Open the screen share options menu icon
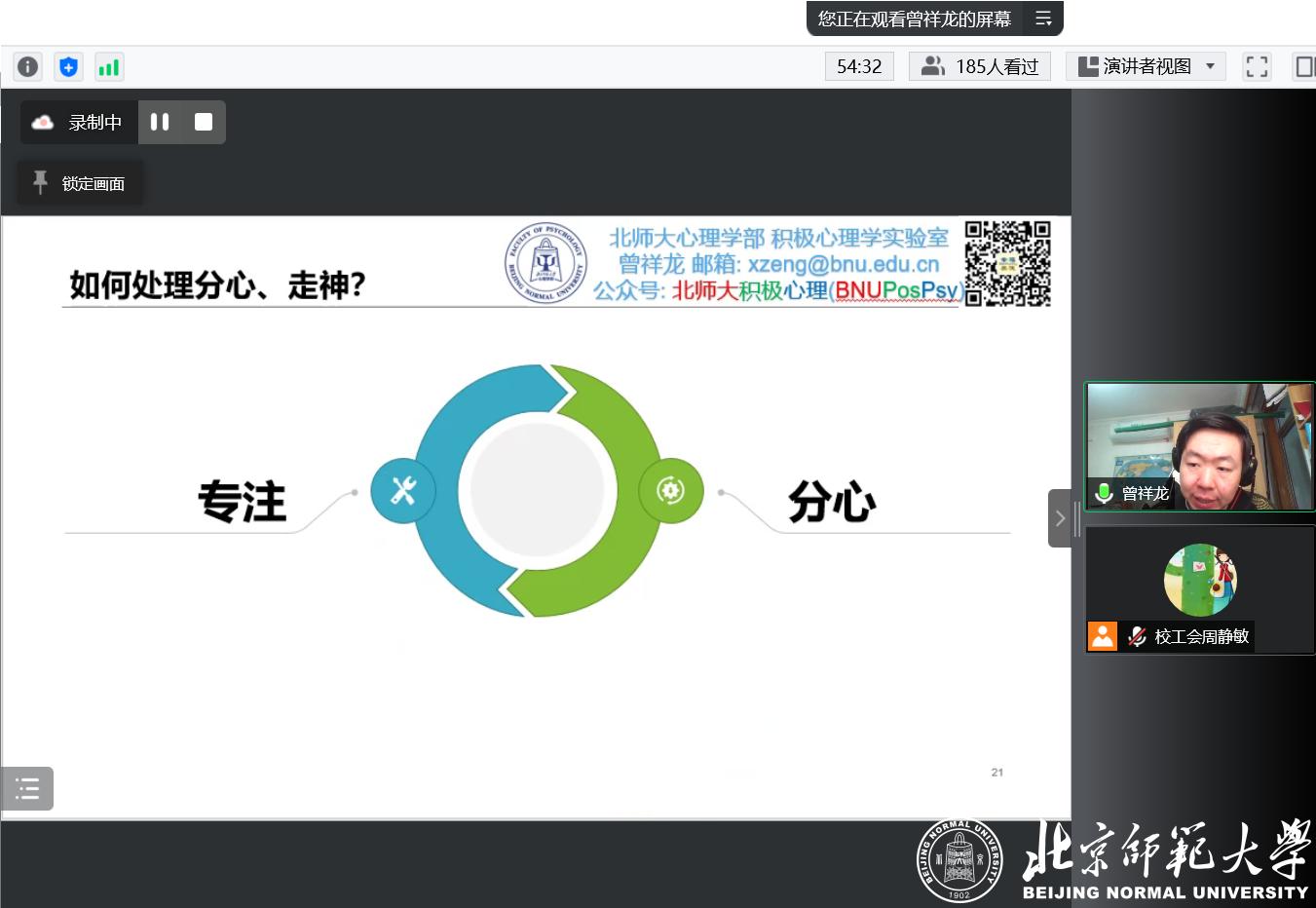1316x908 pixels. pyautogui.click(x=1043, y=19)
